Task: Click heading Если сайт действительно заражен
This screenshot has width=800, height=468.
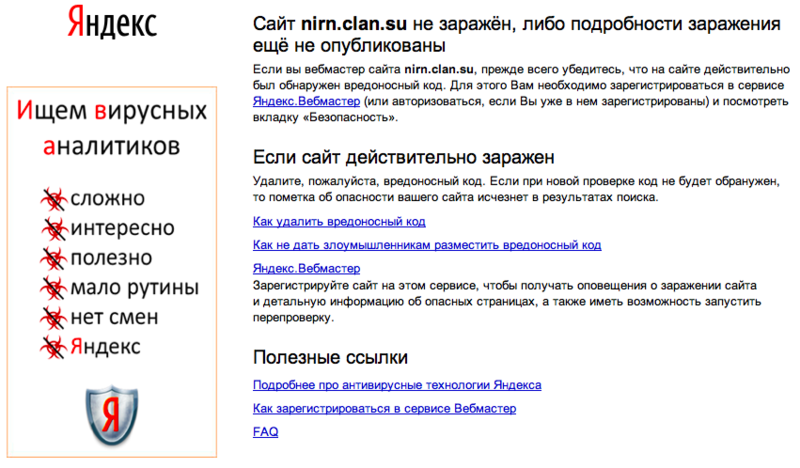Action: (404, 157)
